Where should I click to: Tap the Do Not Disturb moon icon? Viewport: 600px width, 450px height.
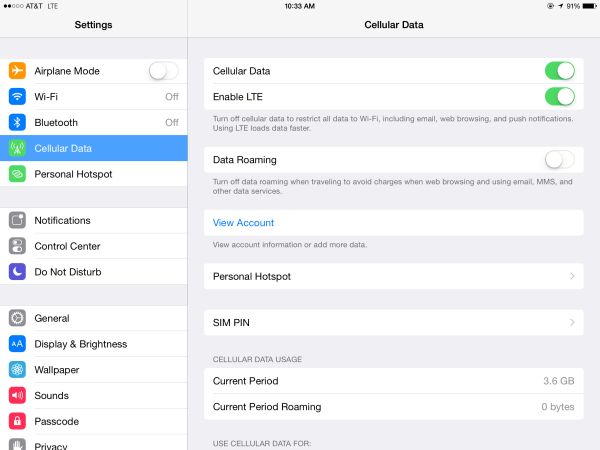(x=17, y=272)
